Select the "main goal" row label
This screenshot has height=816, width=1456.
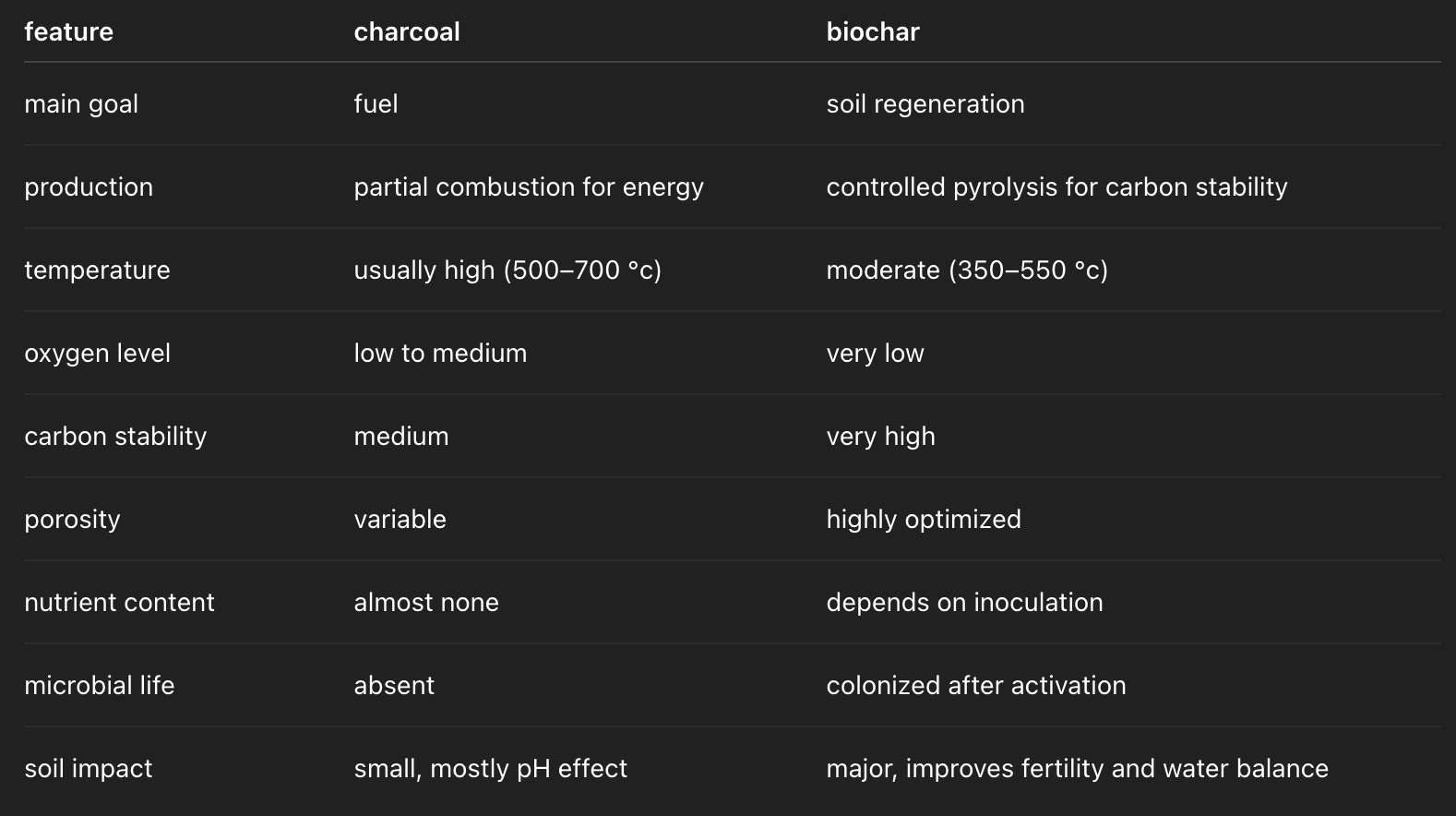point(81,104)
